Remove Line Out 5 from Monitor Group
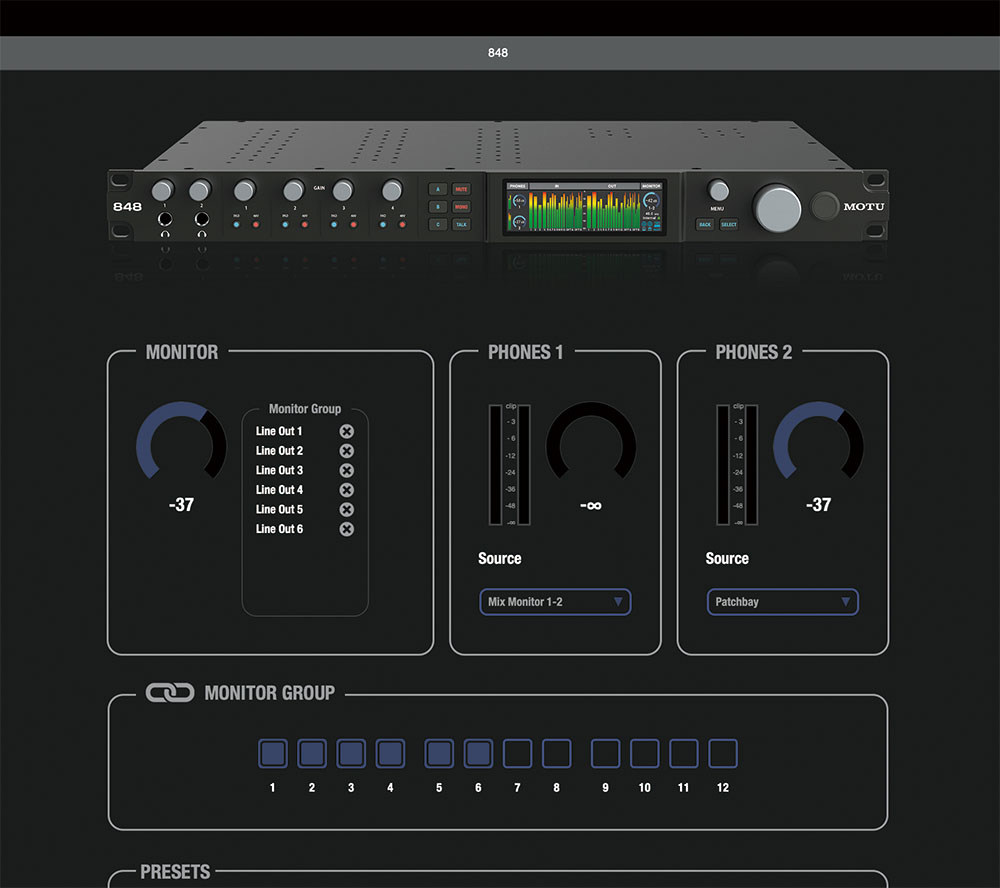 tap(346, 510)
